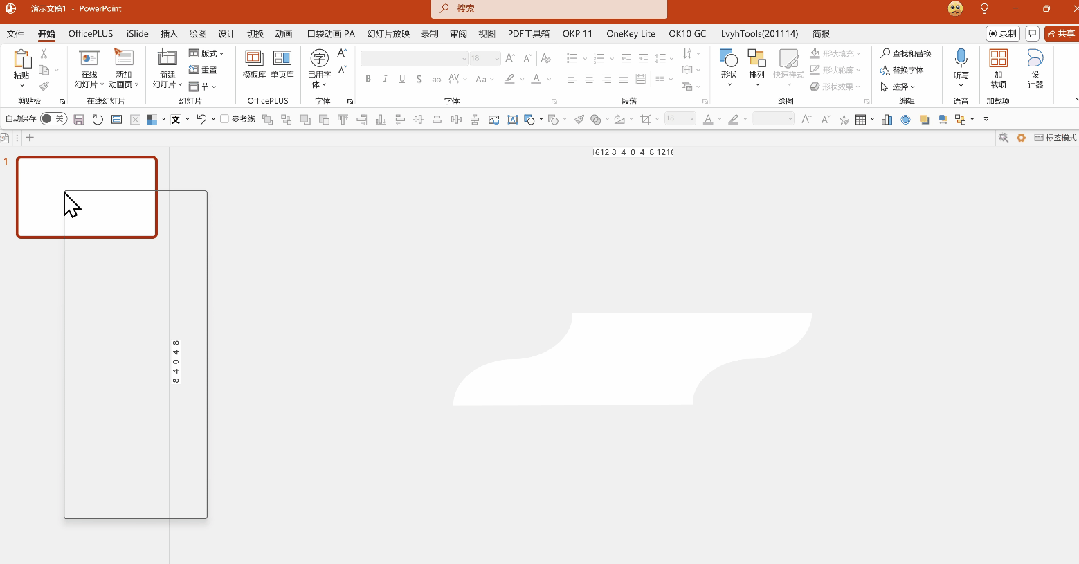Click the orange gear icon below ribbon
Viewport: 1079px width, 564px height.
[x=1021, y=138]
